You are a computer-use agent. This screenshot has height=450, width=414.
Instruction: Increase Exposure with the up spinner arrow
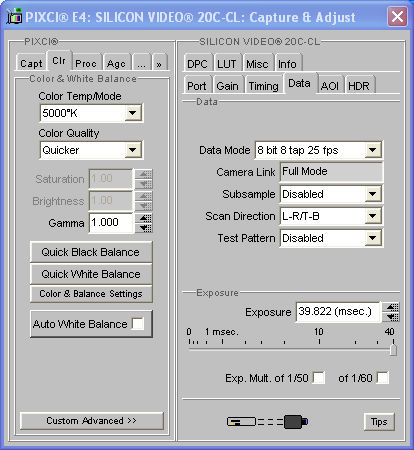(391, 307)
